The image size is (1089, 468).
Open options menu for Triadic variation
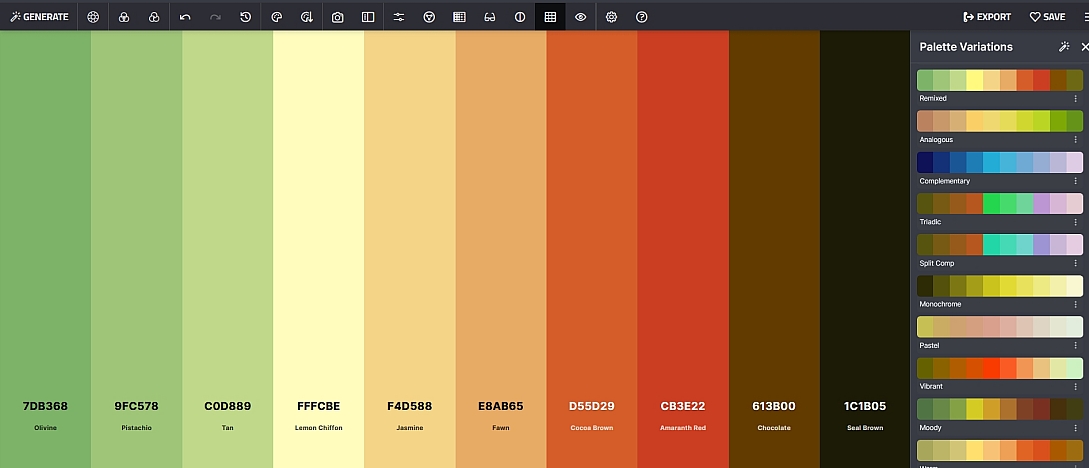pos(1075,222)
